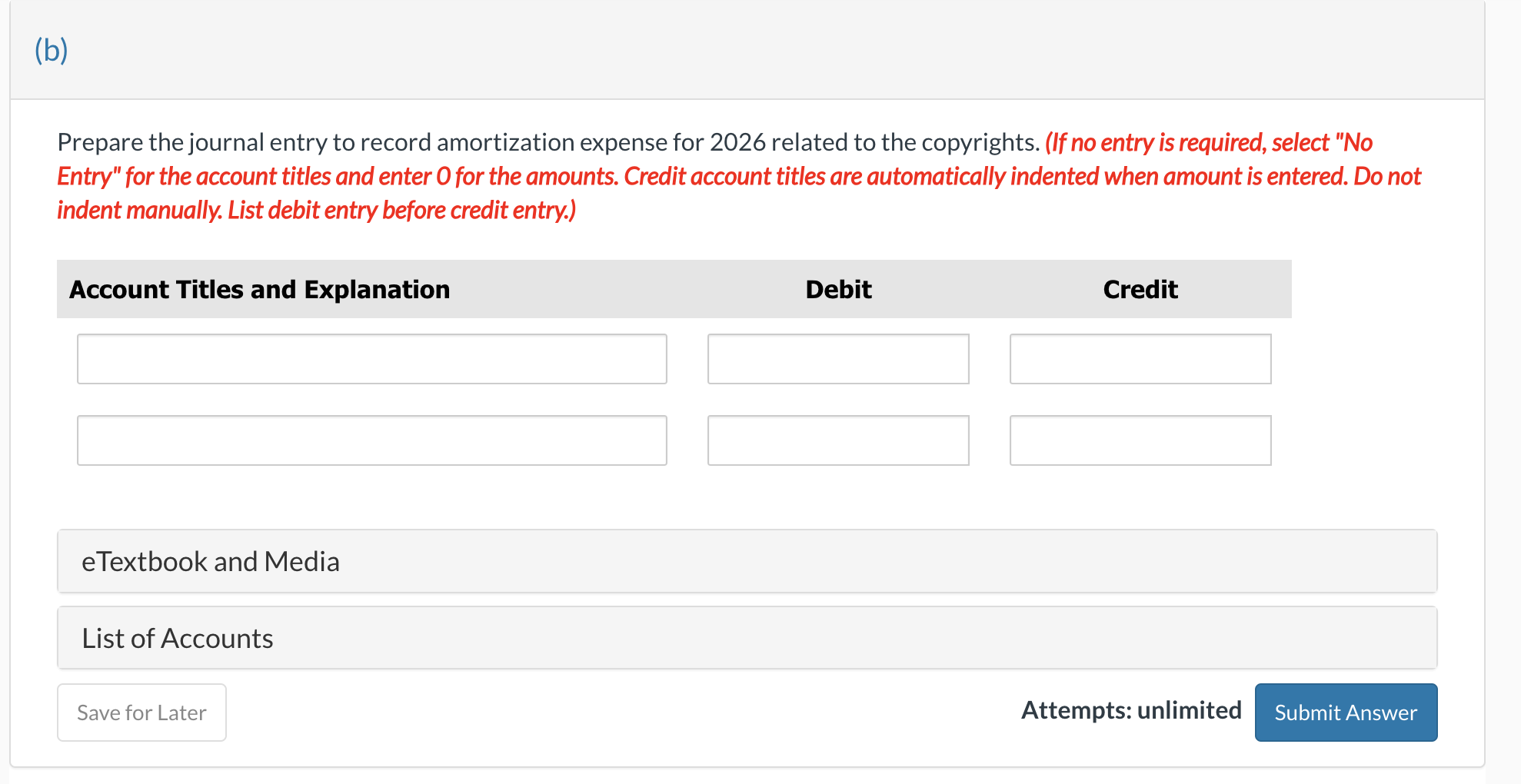Select the second account title entry box
Image resolution: width=1521 pixels, height=784 pixels.
click(x=371, y=440)
